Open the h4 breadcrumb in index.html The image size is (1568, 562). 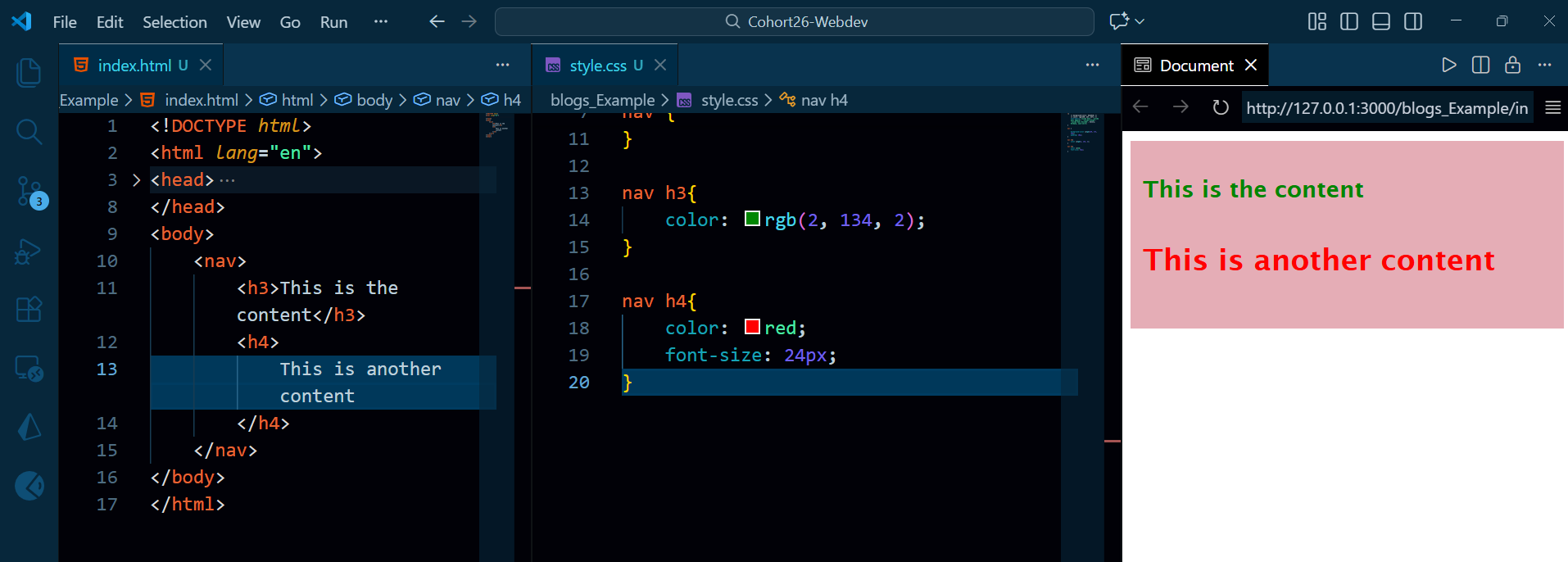click(x=501, y=100)
